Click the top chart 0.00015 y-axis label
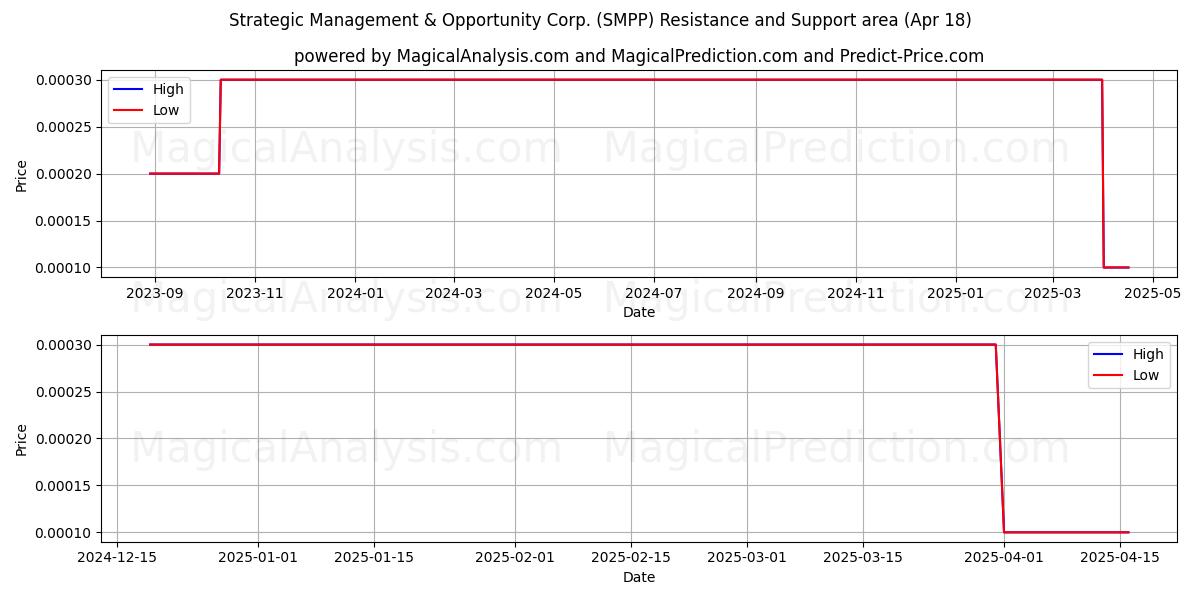 64,221
